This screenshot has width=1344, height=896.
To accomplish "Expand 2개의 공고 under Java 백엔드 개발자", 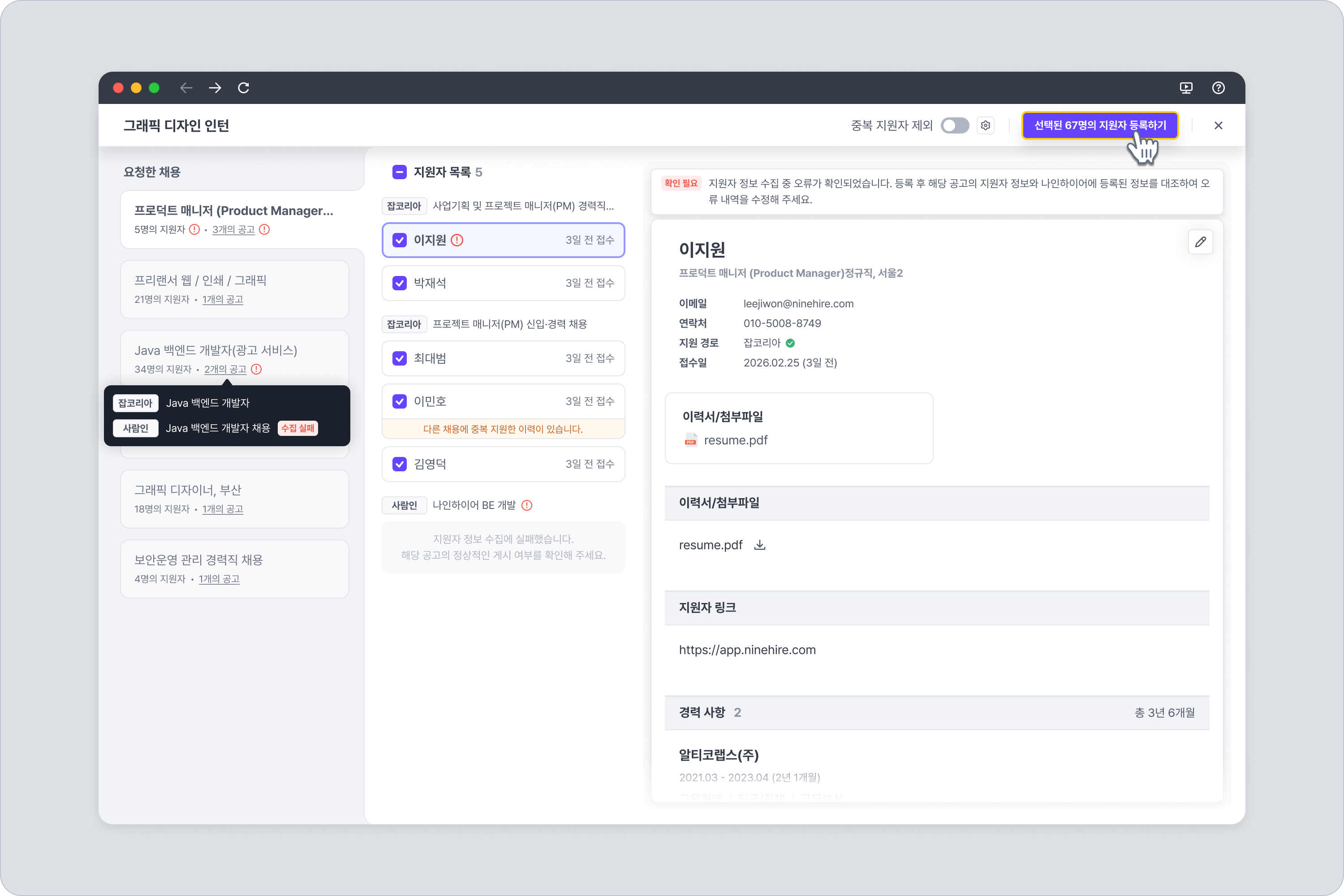I will (225, 369).
